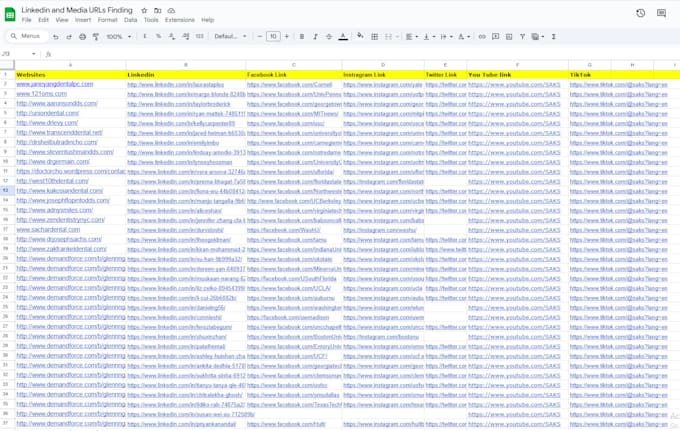Create a filter from toolbar

point(523,37)
